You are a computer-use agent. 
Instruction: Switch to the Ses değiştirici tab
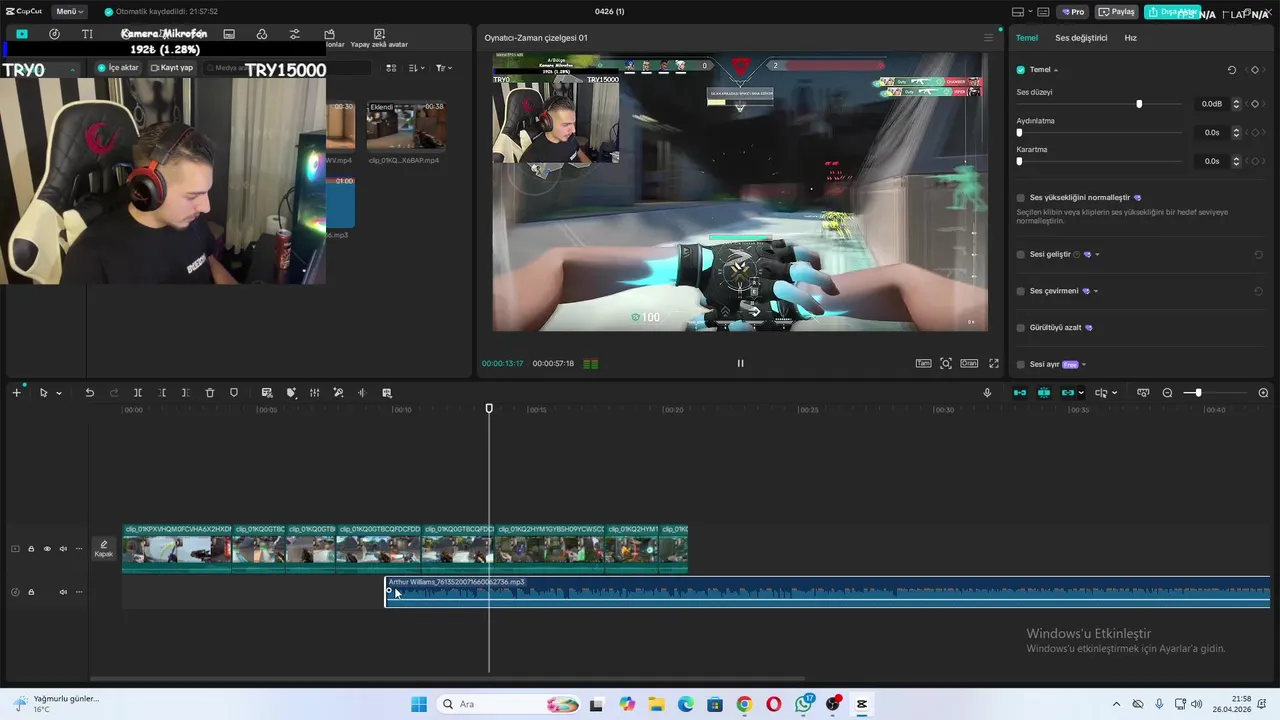coord(1081,38)
